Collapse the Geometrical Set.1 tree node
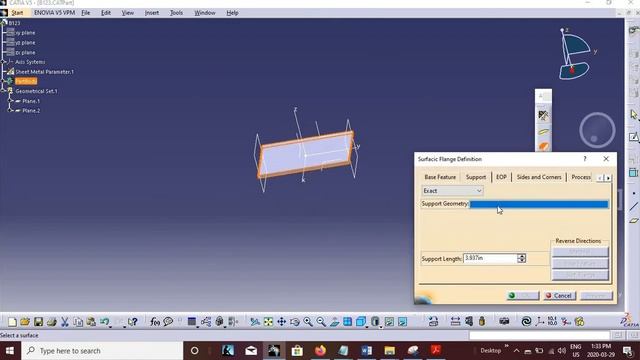 3,91
